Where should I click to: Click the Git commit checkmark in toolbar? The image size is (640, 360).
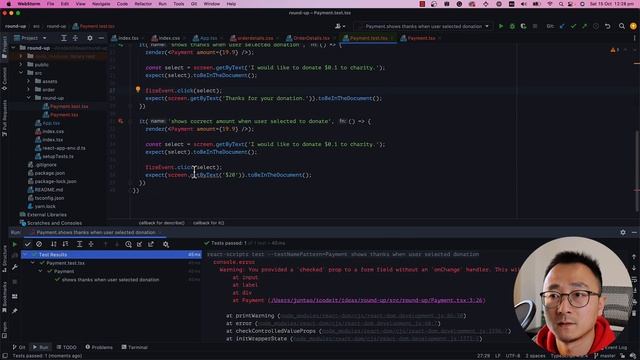pyautogui.click(x=573, y=26)
